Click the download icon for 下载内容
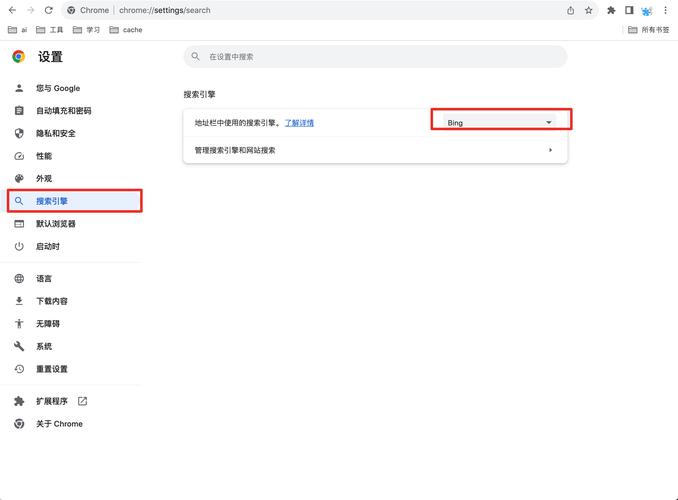The width and height of the screenshot is (678, 500). (19, 301)
